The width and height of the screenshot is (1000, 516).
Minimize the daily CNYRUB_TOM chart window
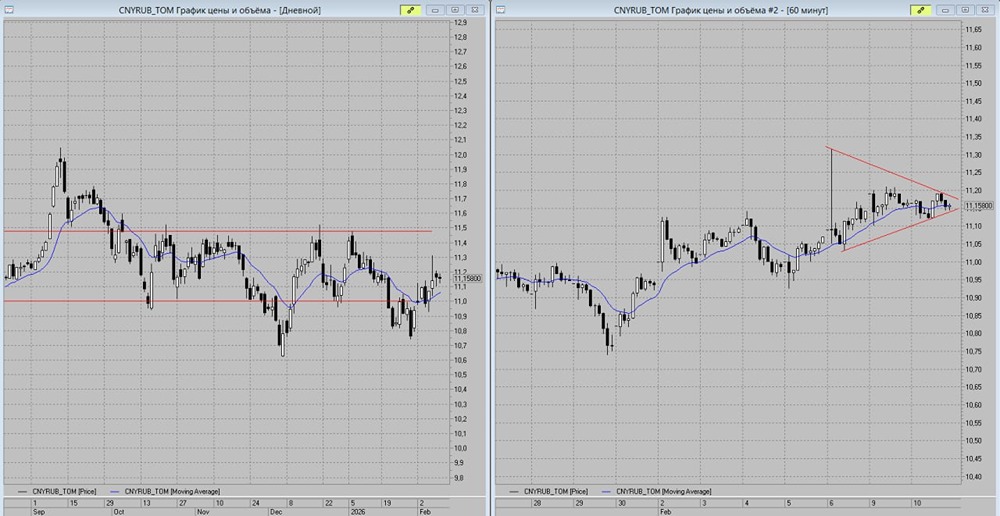click(436, 10)
